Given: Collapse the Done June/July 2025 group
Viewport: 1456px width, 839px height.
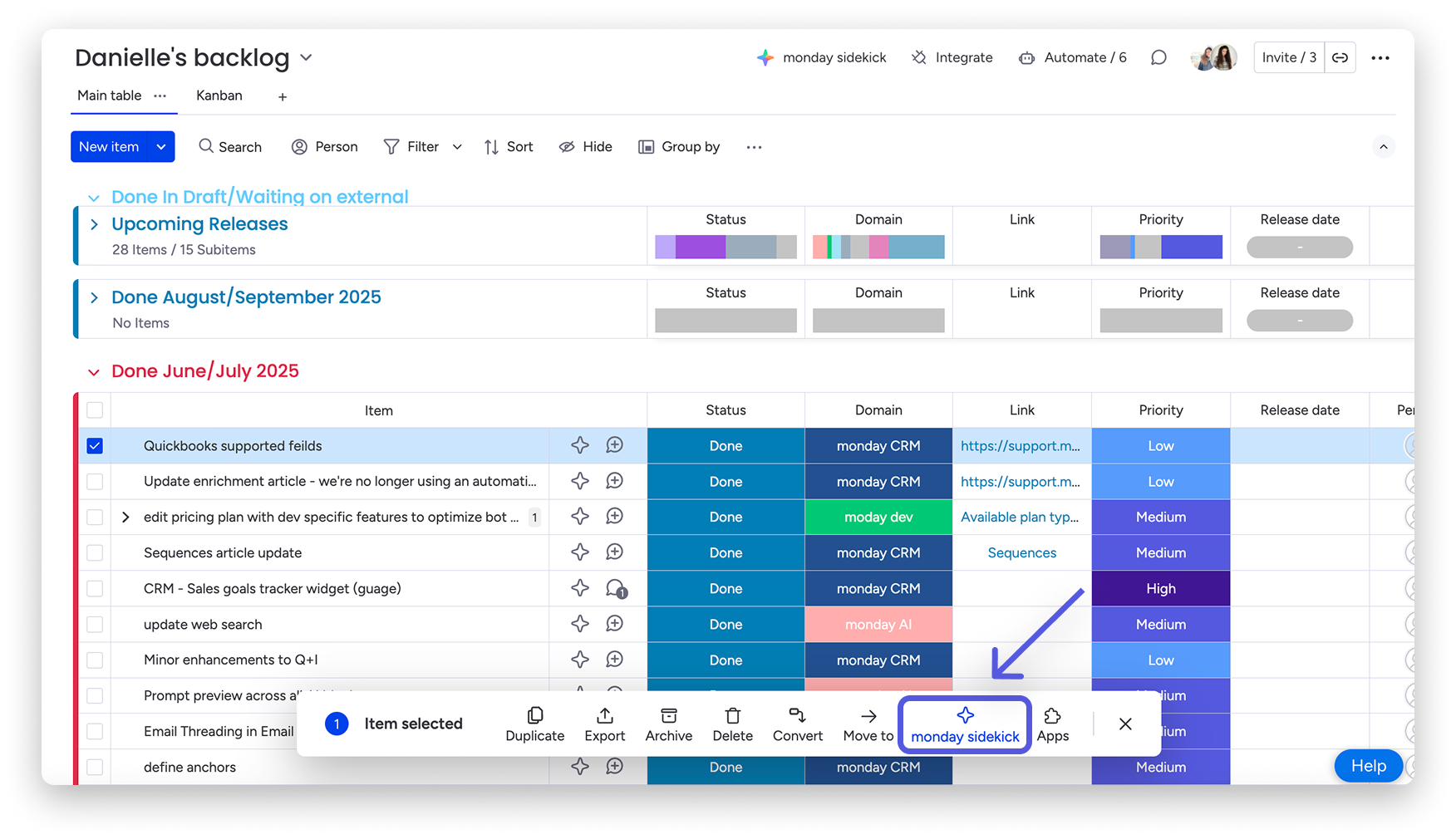Looking at the screenshot, I should click(94, 372).
